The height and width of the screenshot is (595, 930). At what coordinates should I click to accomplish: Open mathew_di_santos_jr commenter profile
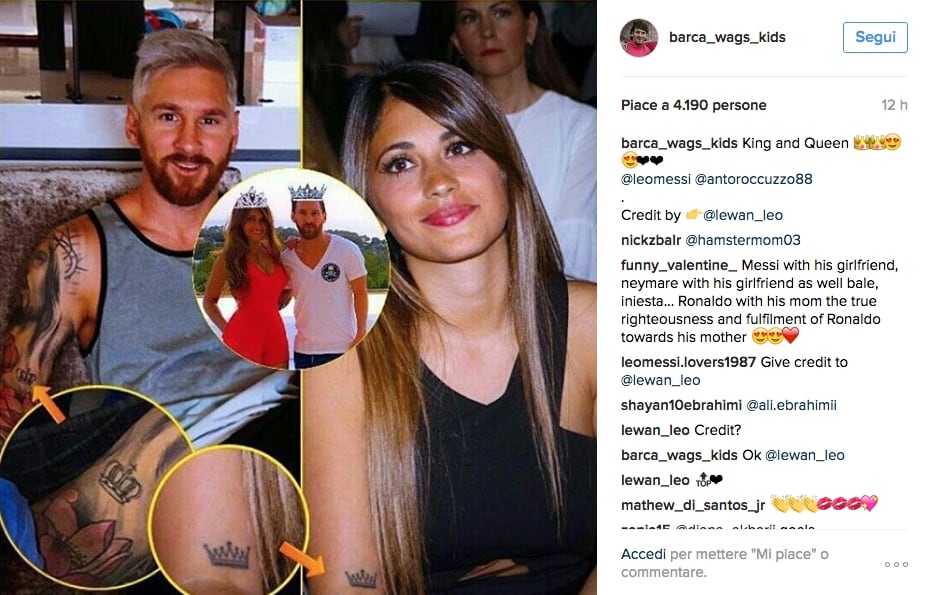[693, 505]
